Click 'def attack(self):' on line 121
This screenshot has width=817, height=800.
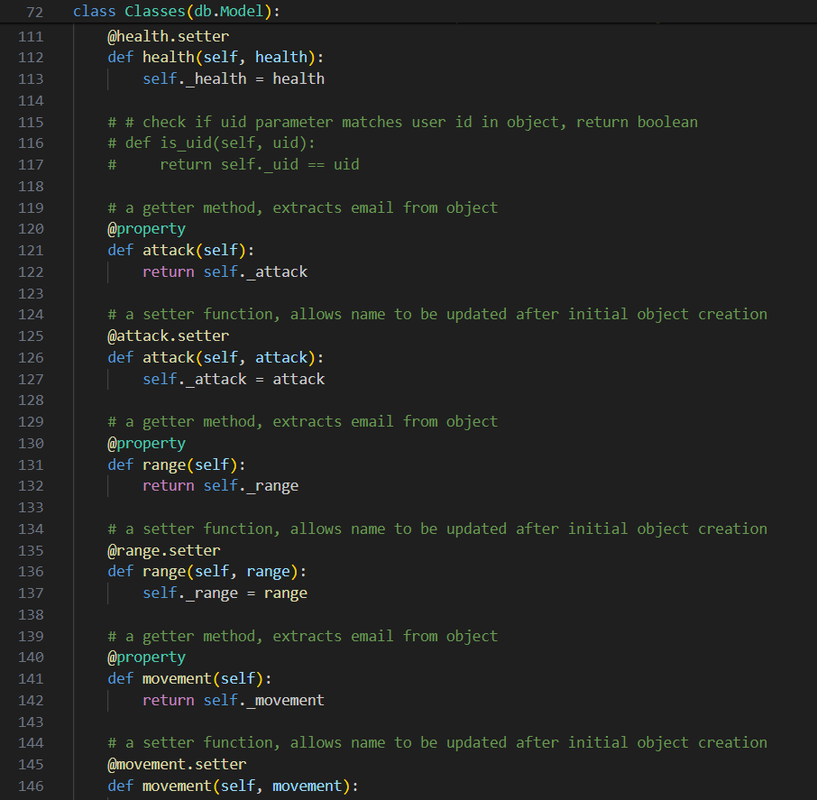point(181,250)
